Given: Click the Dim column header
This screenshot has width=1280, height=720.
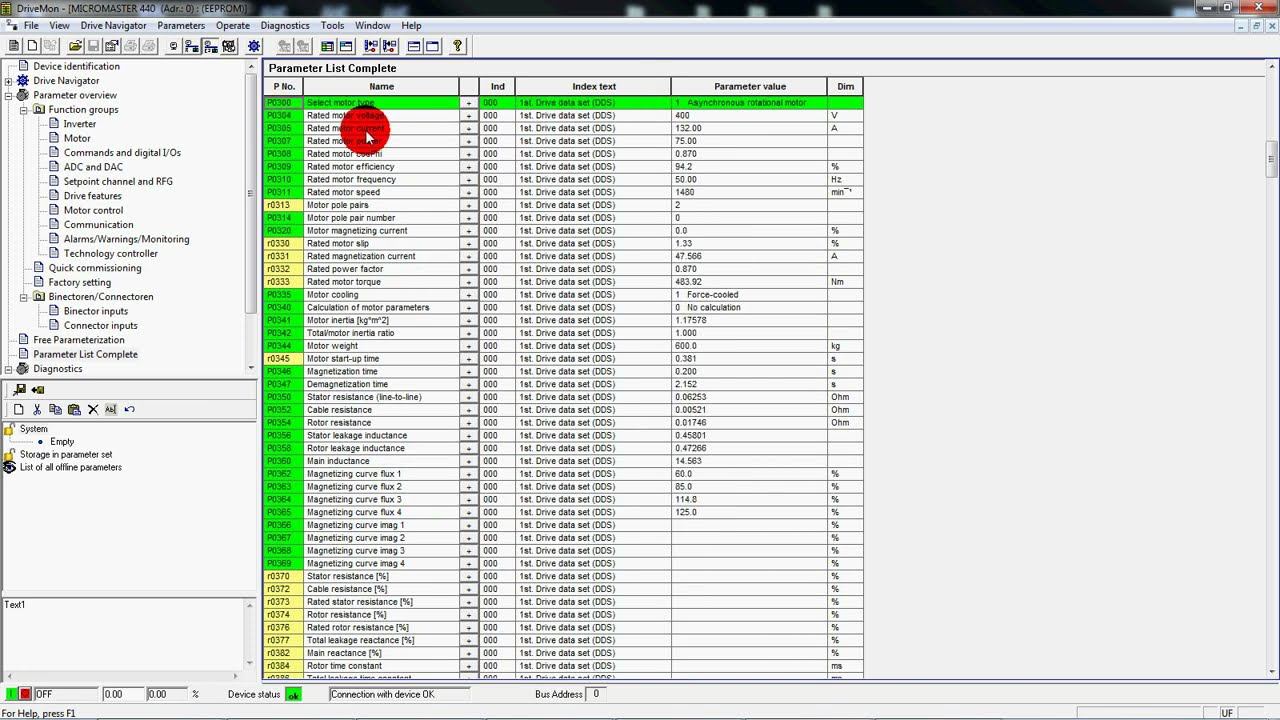Looking at the screenshot, I should point(845,87).
